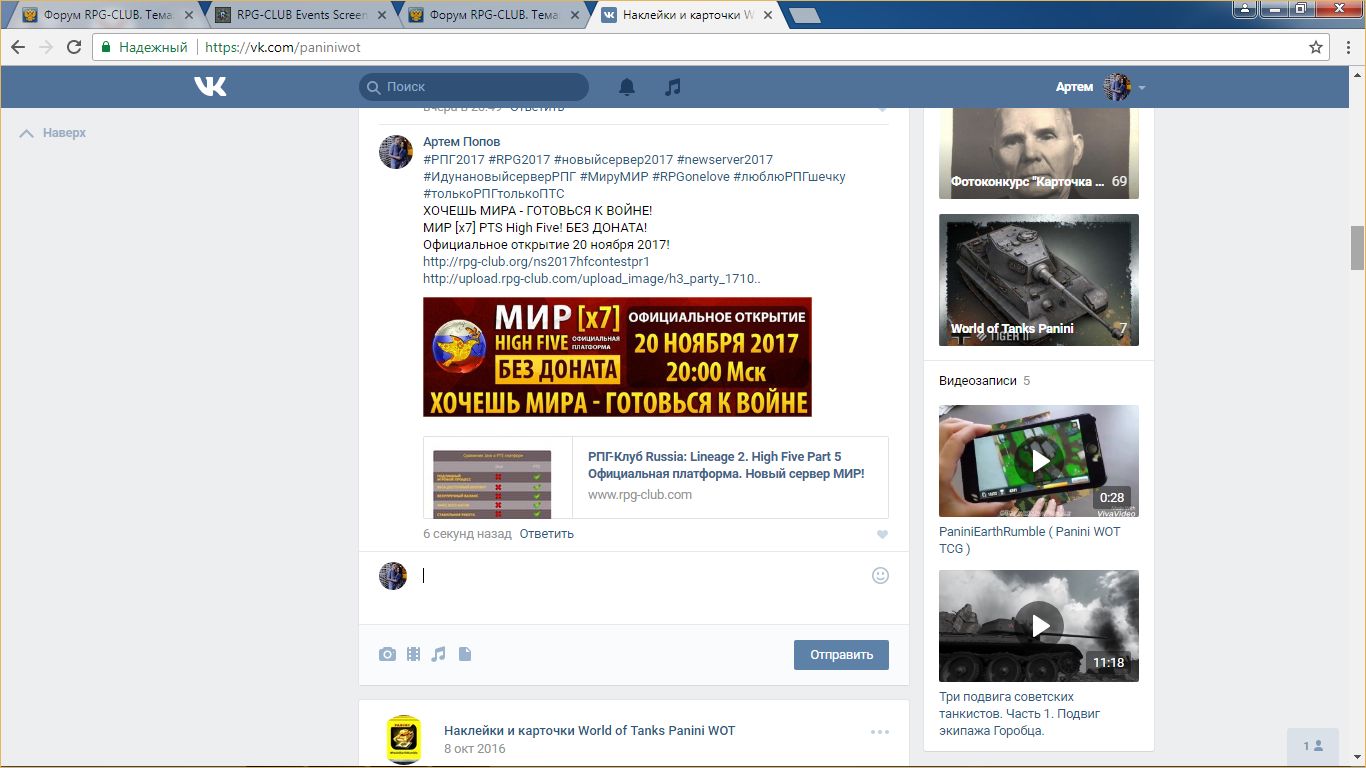Screen dimensions: 1366x768
Task: Click the #толькоРПГтолькоПТС hashtag
Action: [x=493, y=194]
